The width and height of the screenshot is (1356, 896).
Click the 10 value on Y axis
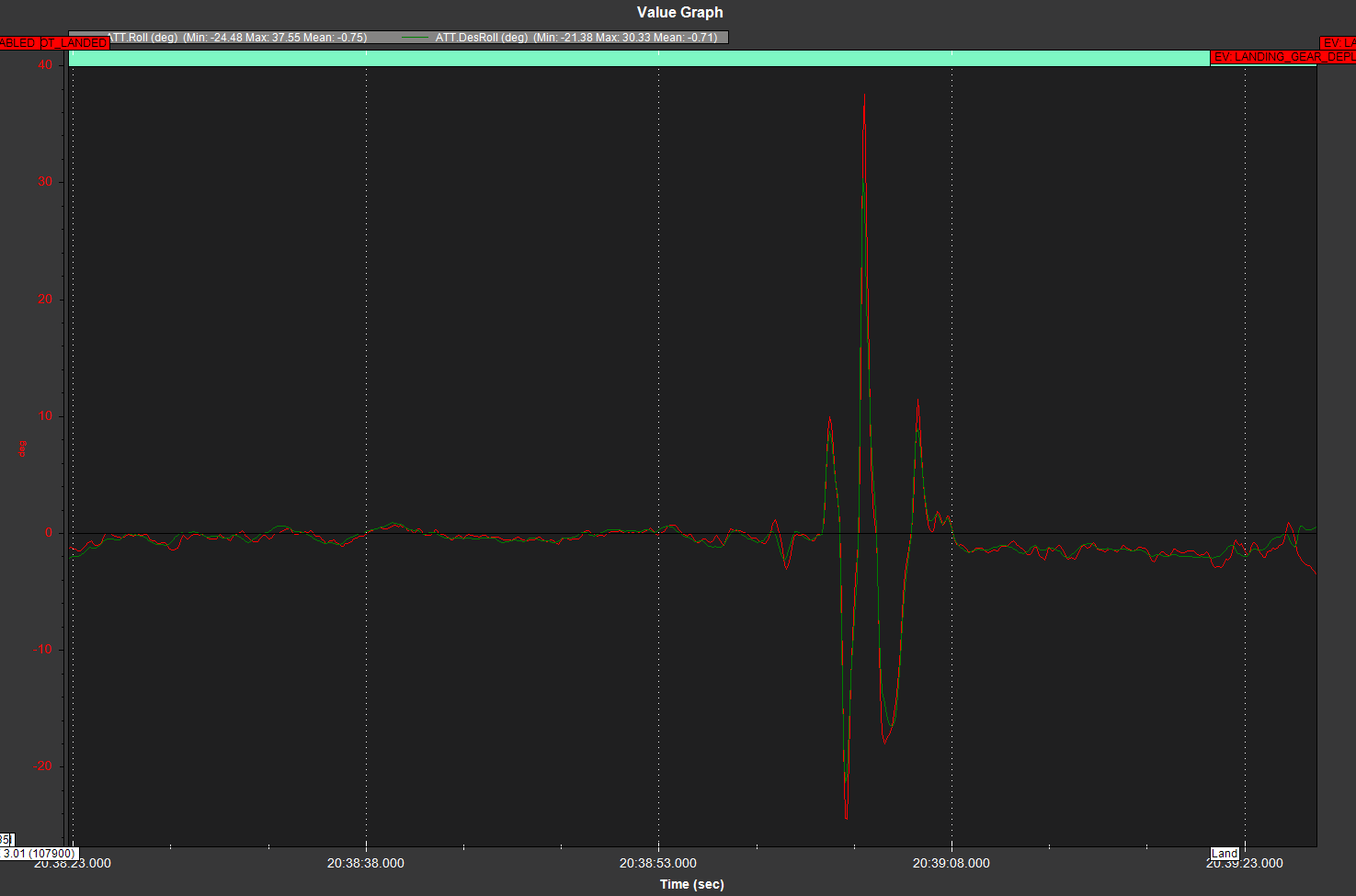click(45, 416)
